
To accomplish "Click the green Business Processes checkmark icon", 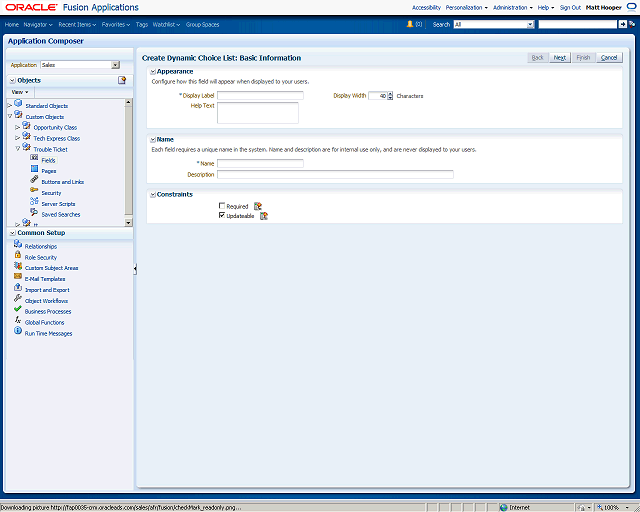I will [18, 309].
